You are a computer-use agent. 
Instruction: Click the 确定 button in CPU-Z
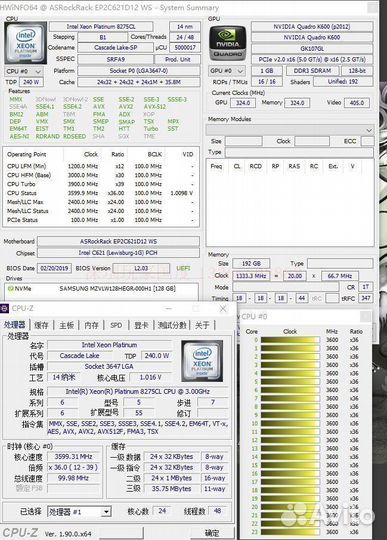212,532
